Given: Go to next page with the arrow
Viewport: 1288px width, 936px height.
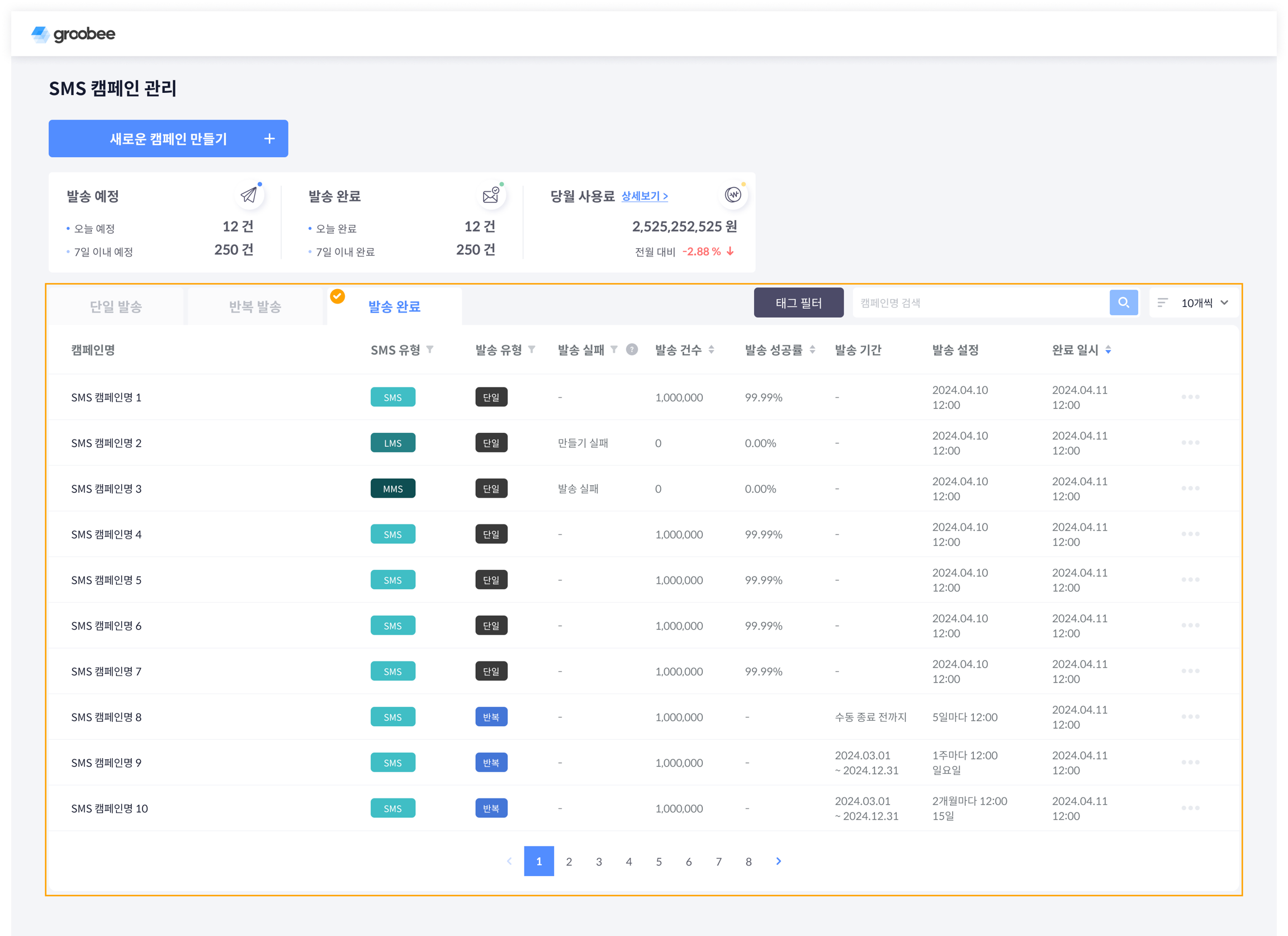Looking at the screenshot, I should coord(778,861).
